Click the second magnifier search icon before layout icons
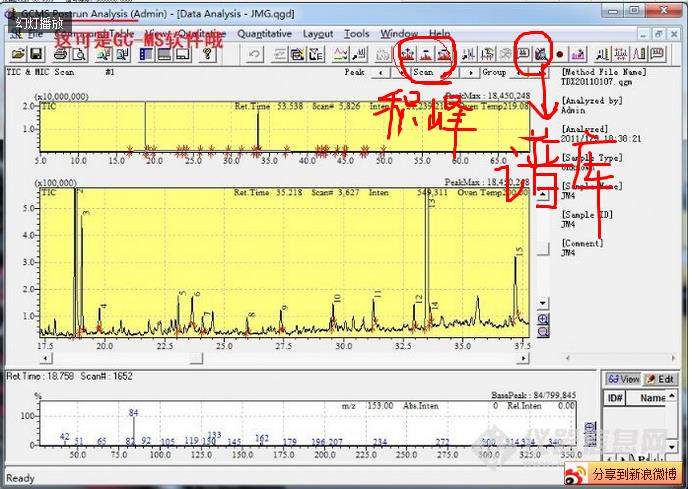Viewport: 692px width, 489px height. 122,54
